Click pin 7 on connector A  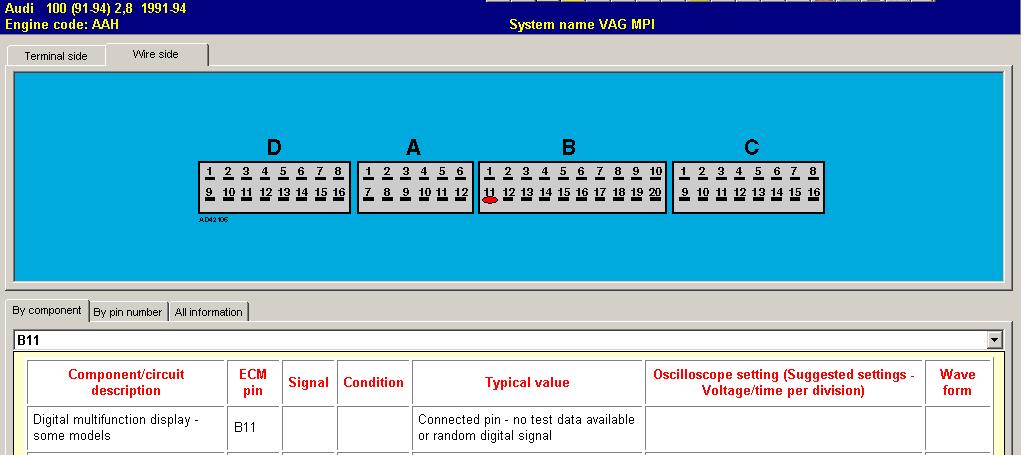click(369, 194)
